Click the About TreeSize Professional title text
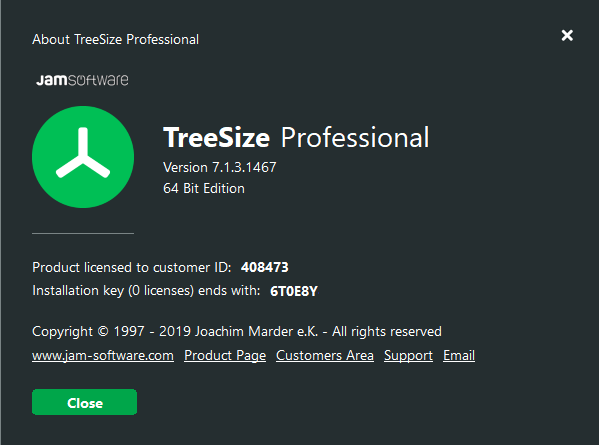This screenshot has height=445, width=599. coord(115,39)
